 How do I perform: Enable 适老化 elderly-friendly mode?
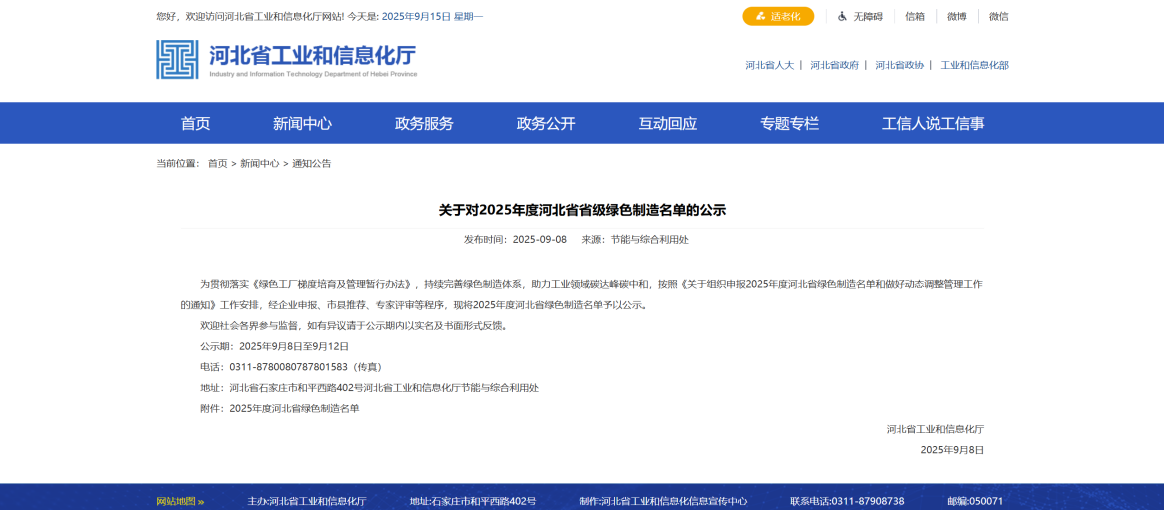coord(778,16)
